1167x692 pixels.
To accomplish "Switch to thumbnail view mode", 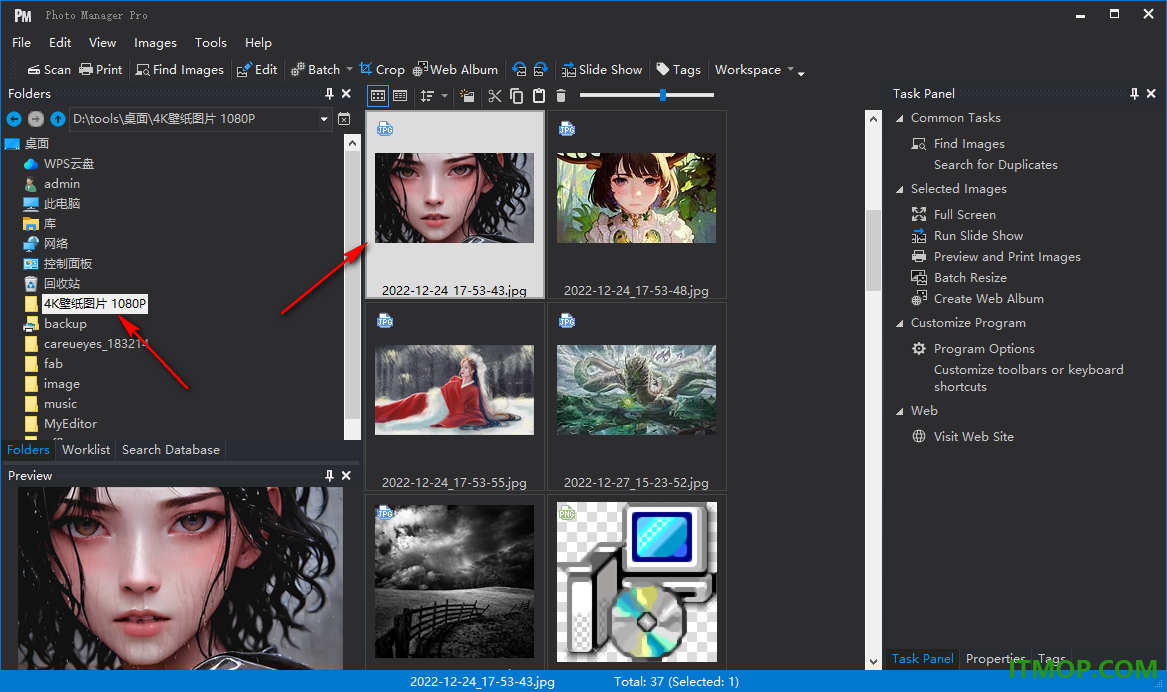I will 378,95.
